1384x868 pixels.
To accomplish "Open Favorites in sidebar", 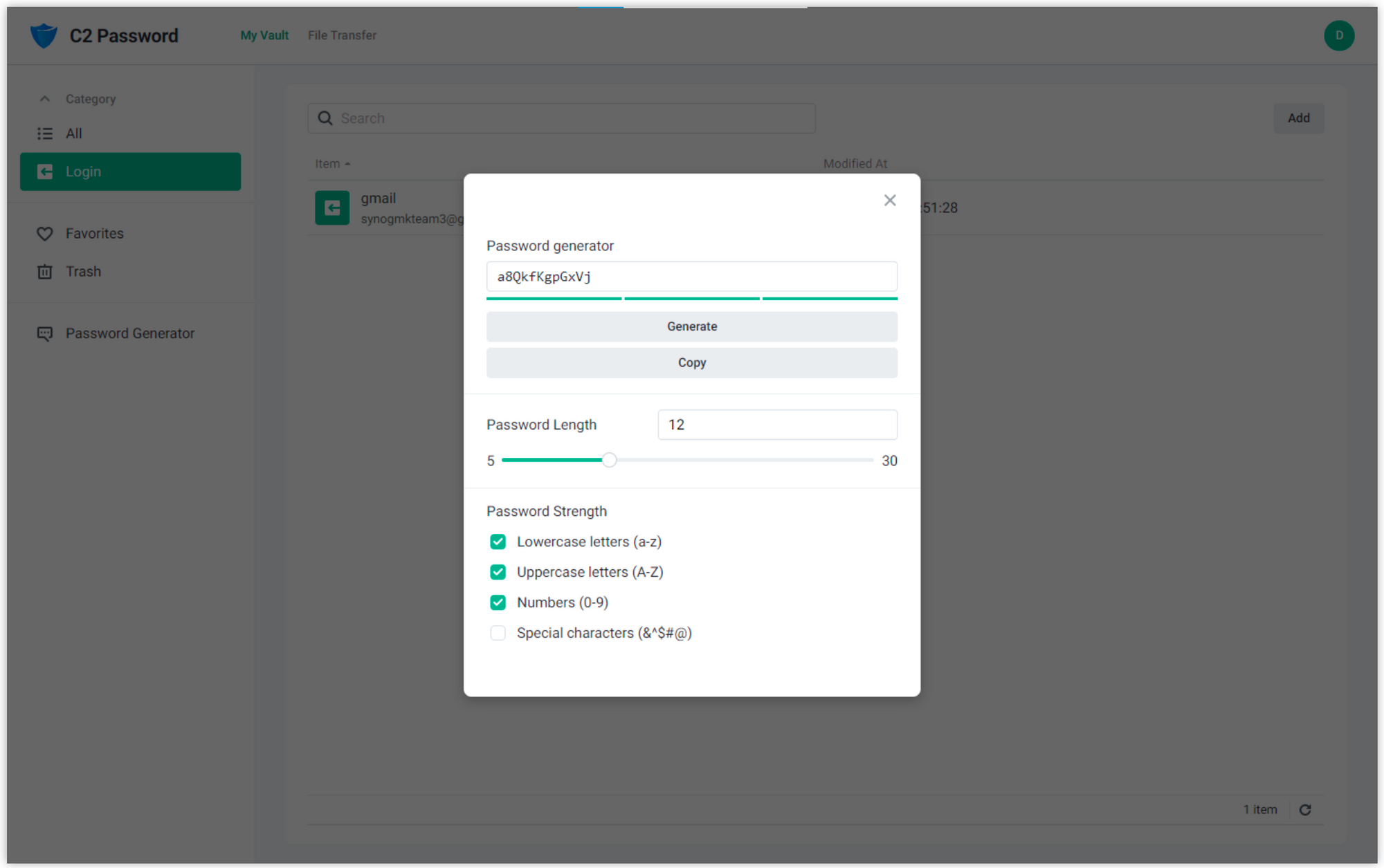I will point(130,234).
